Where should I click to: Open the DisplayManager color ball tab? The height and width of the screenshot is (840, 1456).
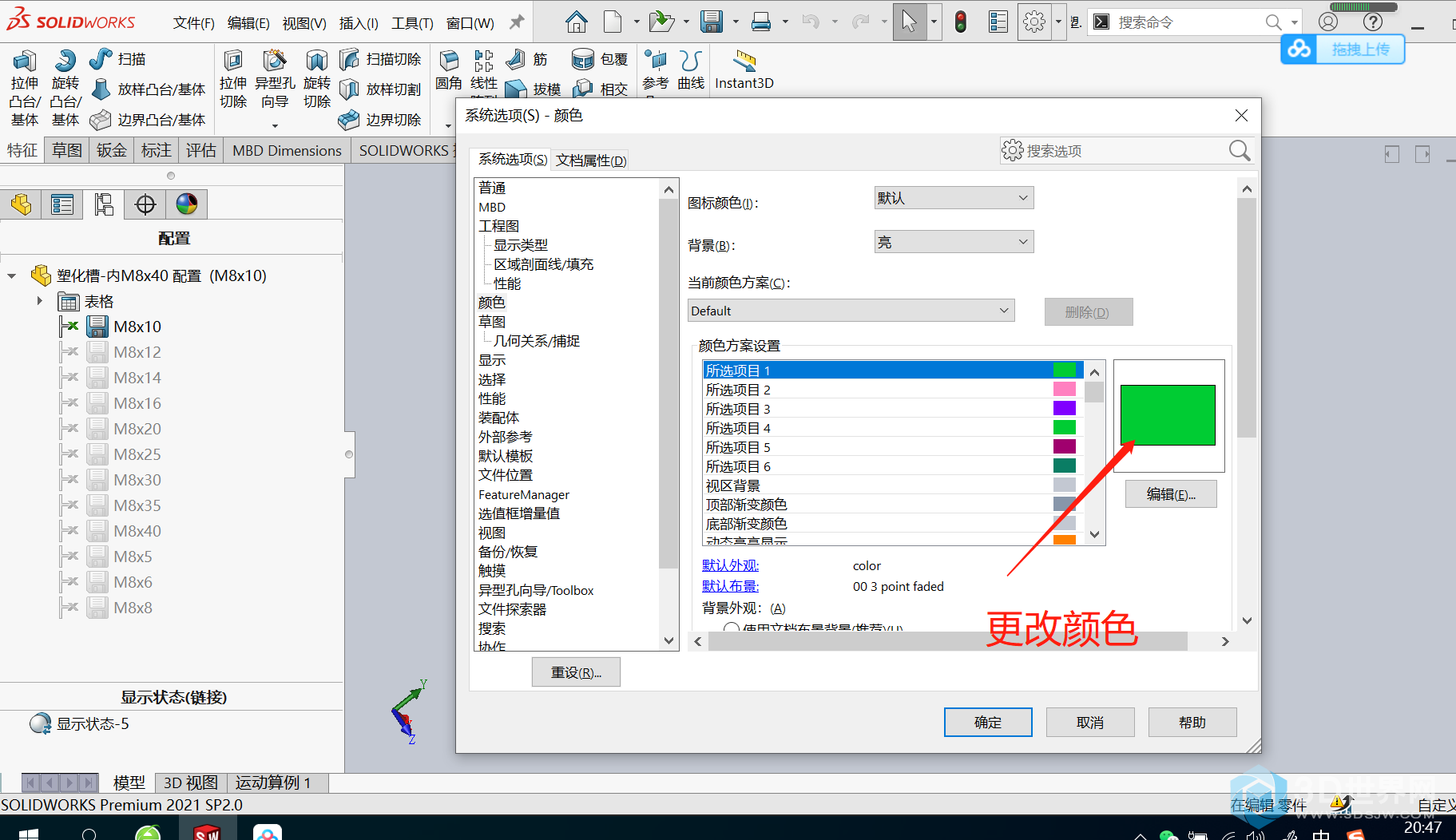pos(187,204)
